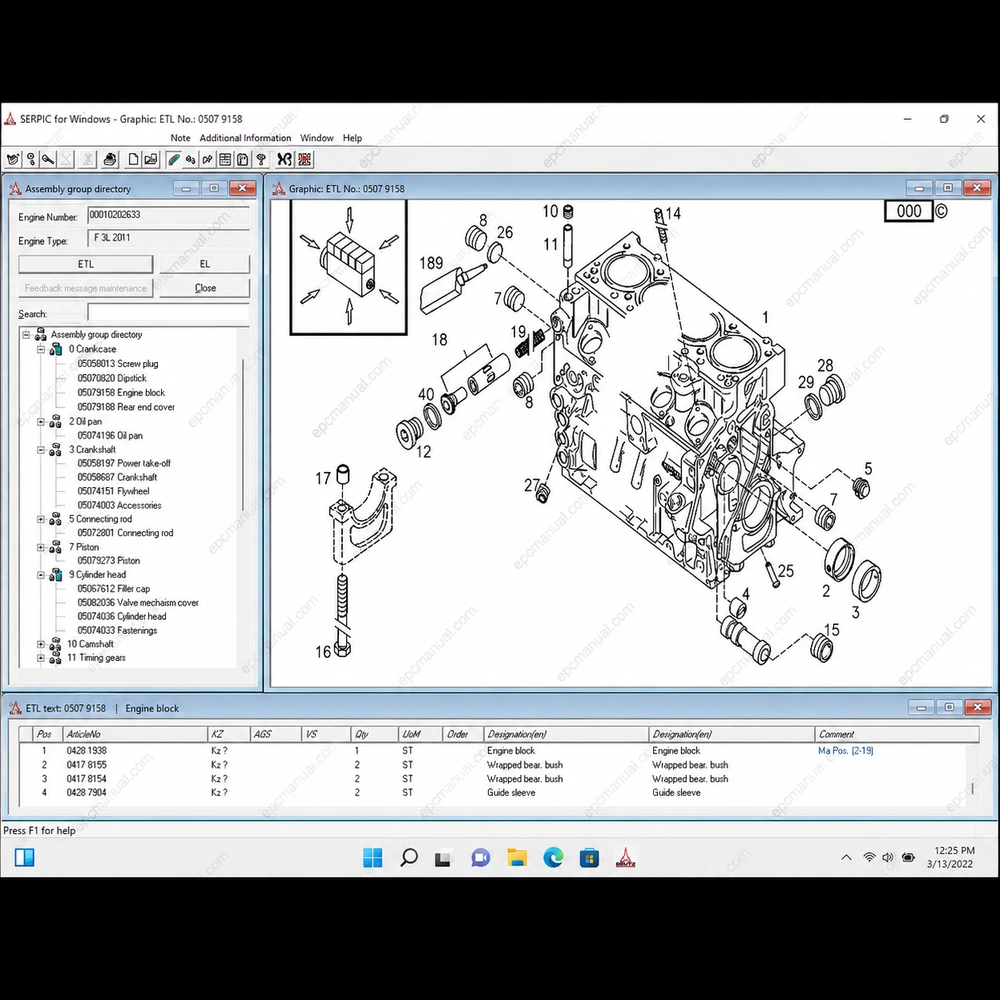This screenshot has width=1000, height=1000.
Task: Open Windows taskbar search
Action: 409,858
